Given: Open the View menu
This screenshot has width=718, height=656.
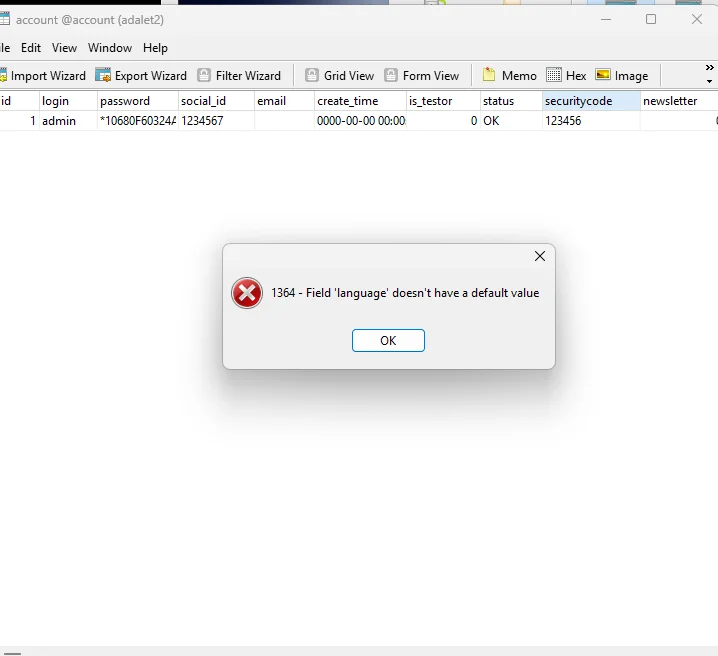Looking at the screenshot, I should [64, 48].
